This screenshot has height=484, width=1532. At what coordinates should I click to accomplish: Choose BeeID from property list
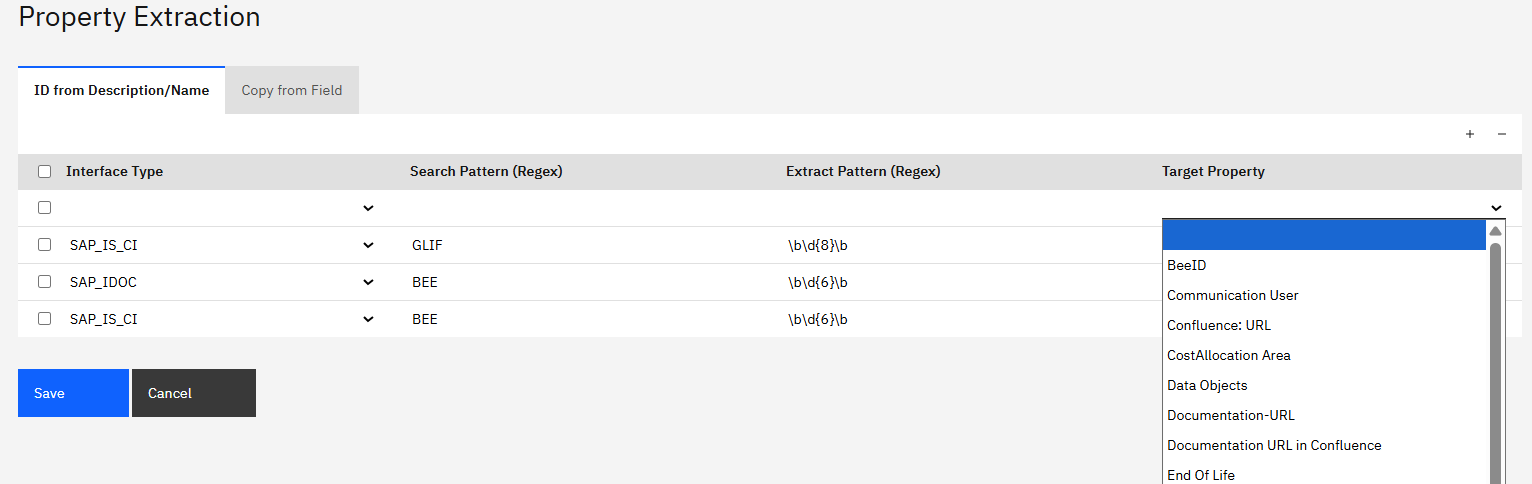[1186, 265]
